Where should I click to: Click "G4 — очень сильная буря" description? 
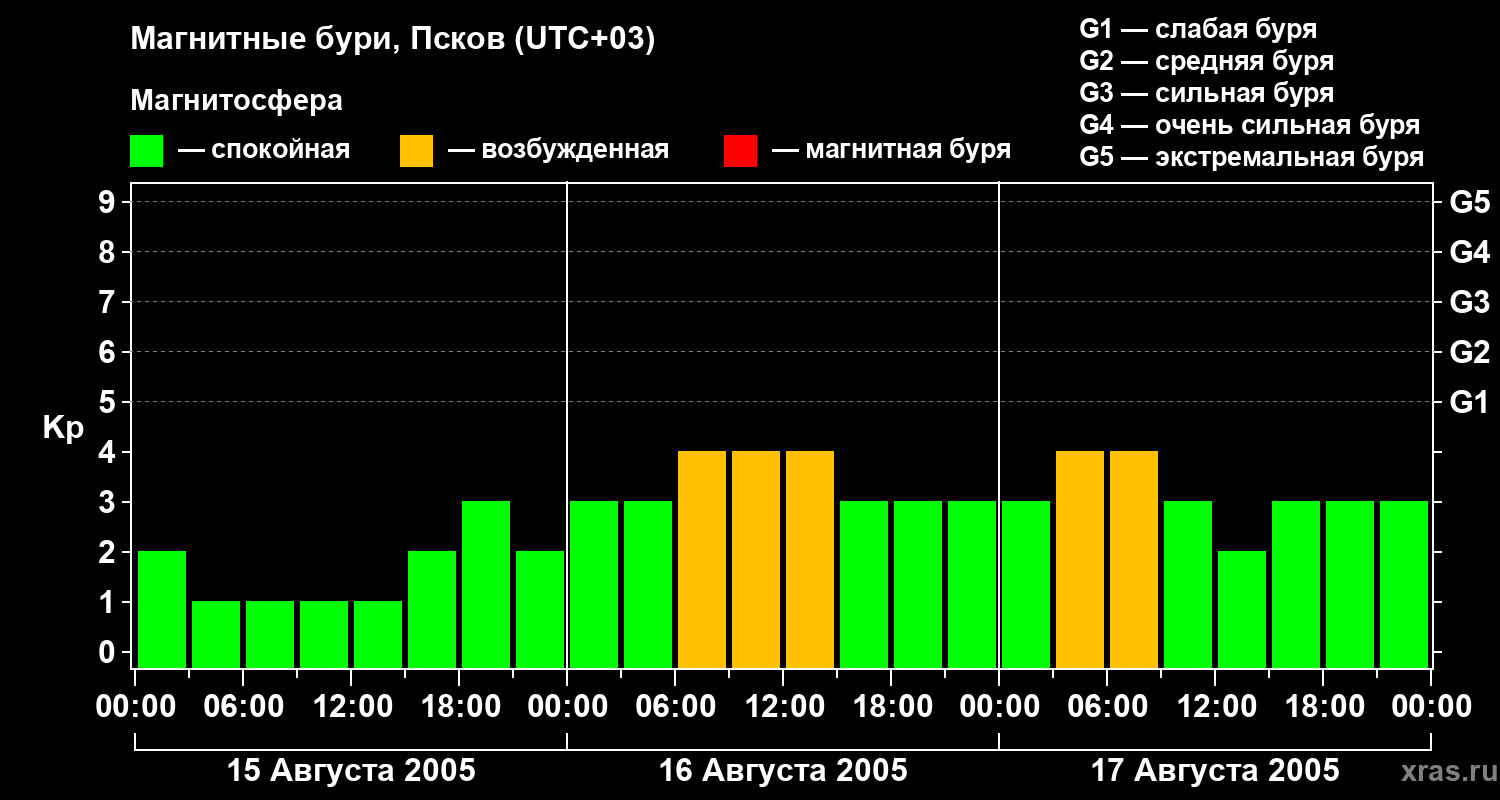point(1250,125)
